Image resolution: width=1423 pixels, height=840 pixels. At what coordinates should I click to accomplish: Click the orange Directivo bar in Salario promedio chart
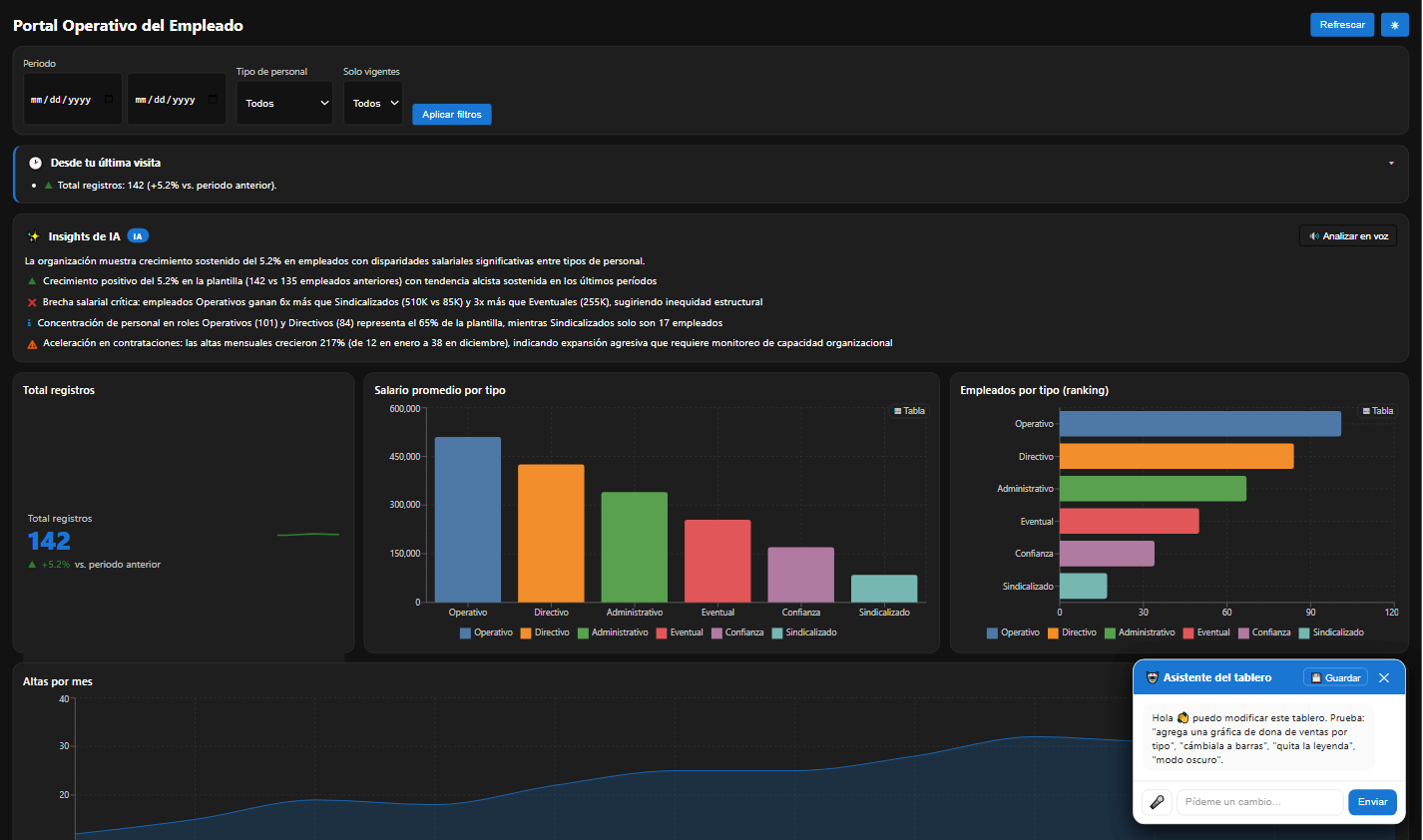pos(551,534)
